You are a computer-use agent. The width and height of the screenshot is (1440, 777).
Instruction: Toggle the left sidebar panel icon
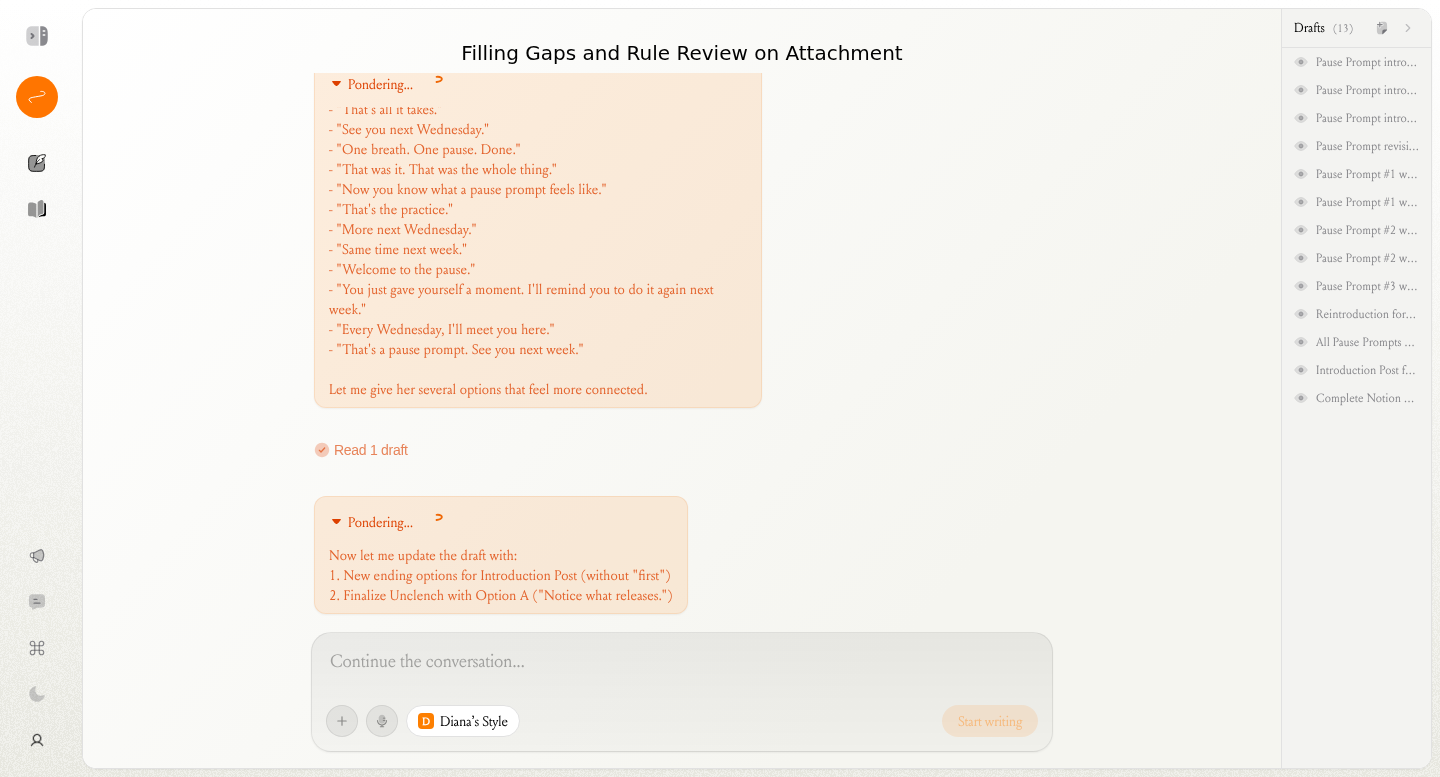[x=37, y=36]
